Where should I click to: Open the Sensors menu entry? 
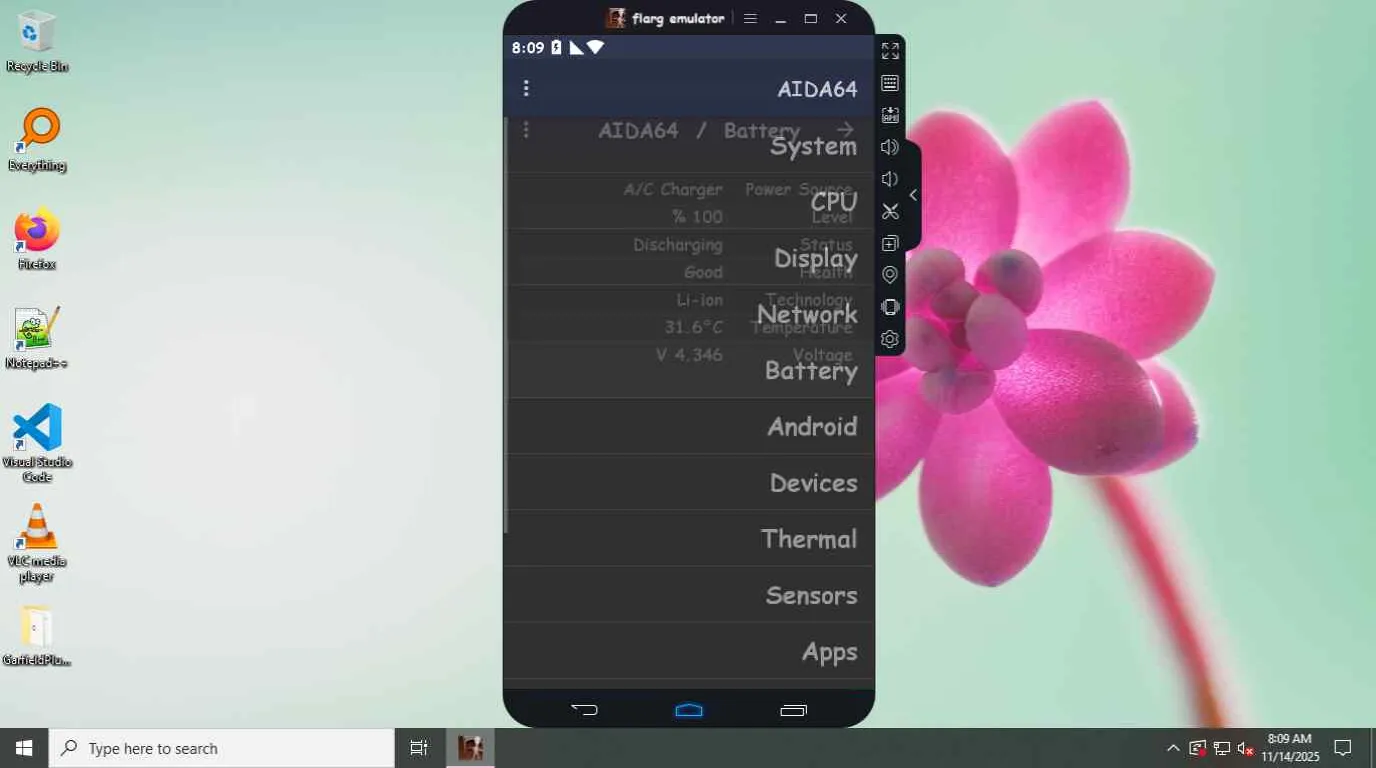click(689, 594)
